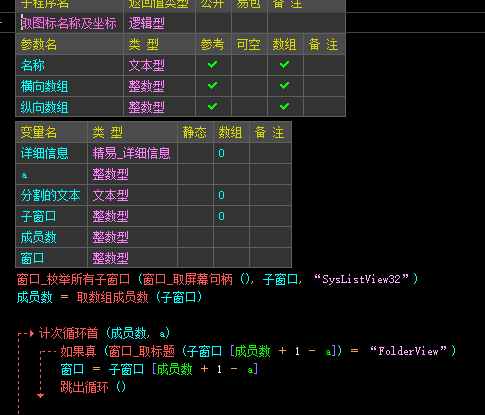Click 计次循环首 loop statement

pyautogui.click(x=68, y=333)
